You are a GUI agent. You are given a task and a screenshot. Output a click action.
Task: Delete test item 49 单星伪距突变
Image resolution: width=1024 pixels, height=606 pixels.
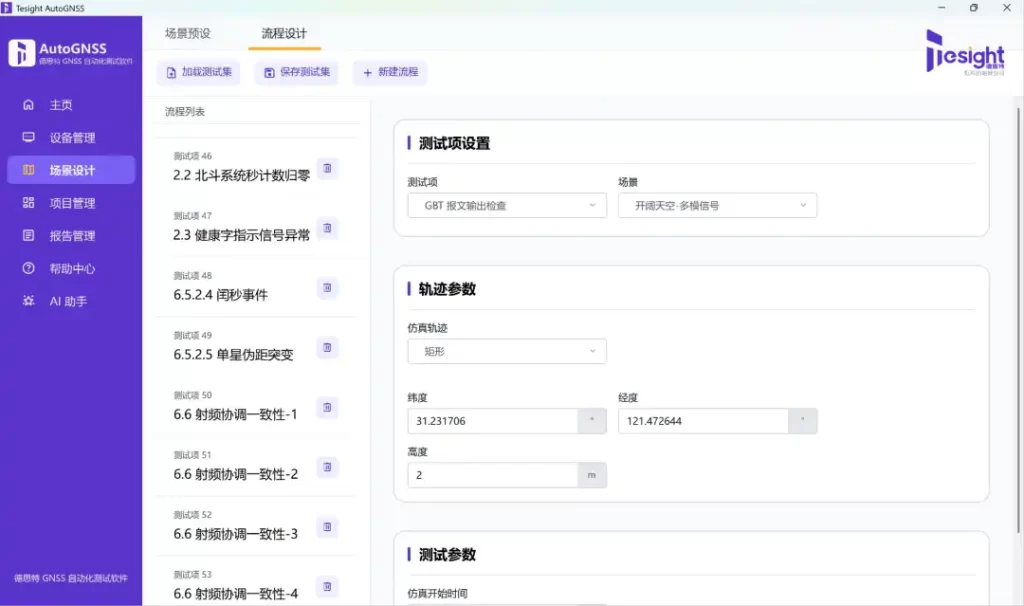pyautogui.click(x=327, y=347)
